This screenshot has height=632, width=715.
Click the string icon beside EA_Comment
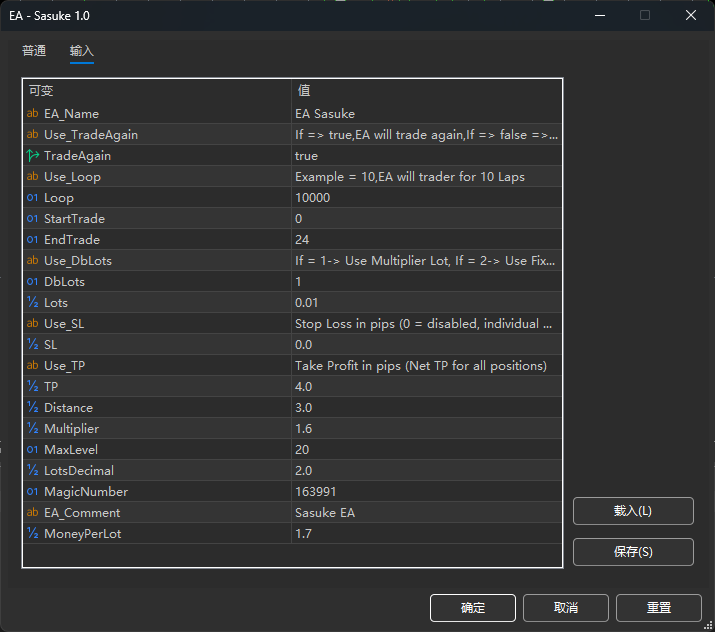click(x=33, y=513)
